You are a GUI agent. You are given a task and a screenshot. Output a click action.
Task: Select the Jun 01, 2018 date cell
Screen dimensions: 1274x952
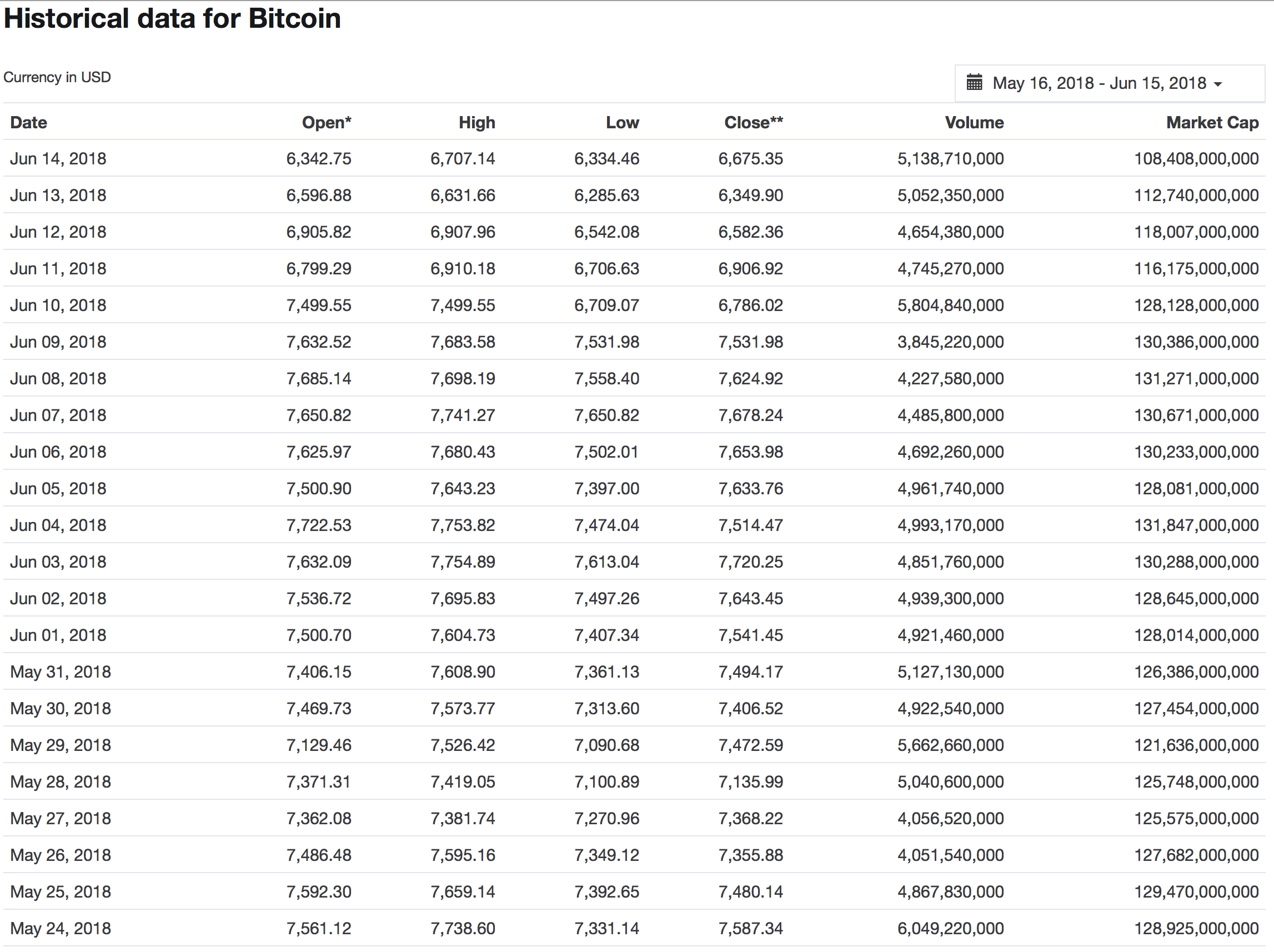(58, 635)
